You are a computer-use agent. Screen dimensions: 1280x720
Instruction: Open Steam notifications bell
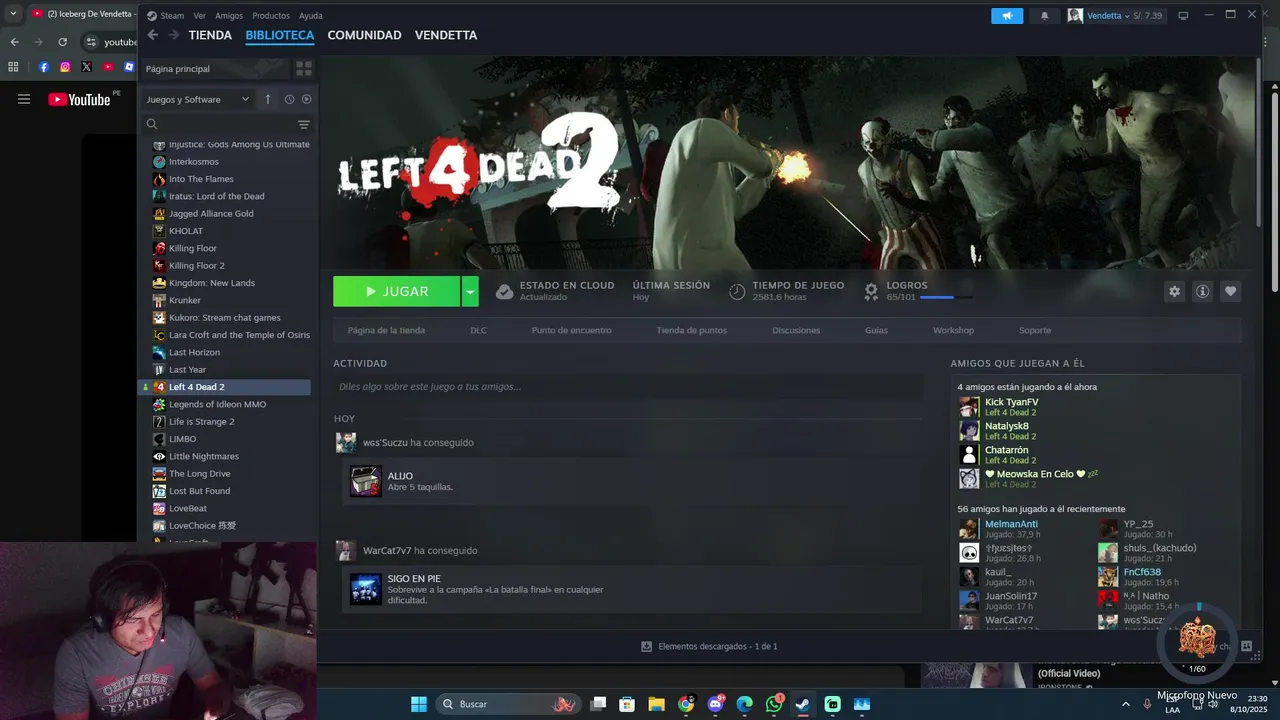coord(1044,16)
